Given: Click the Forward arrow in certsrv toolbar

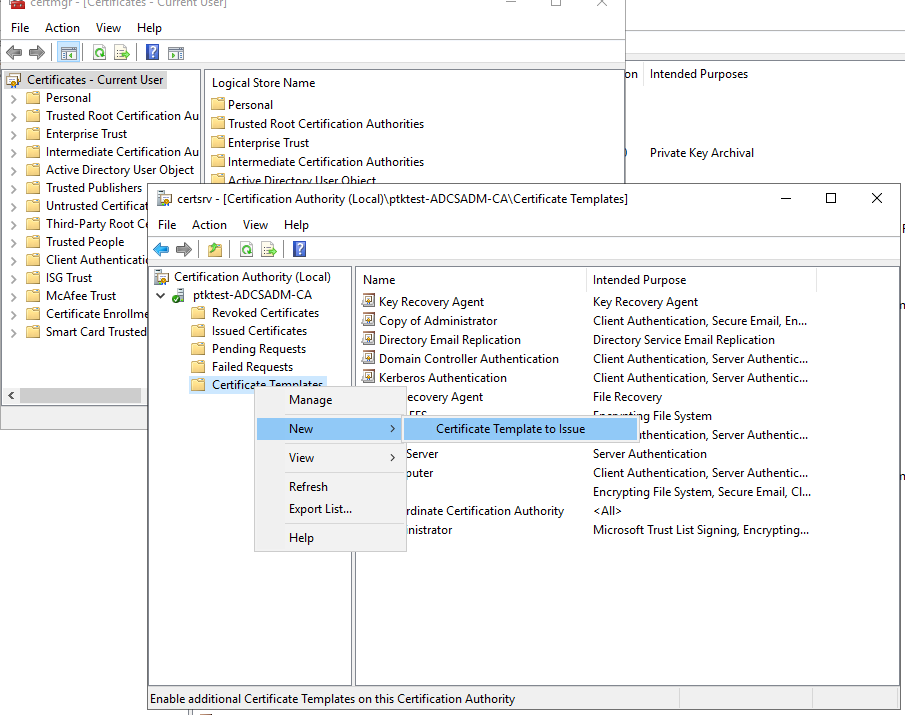Looking at the screenshot, I should [184, 249].
